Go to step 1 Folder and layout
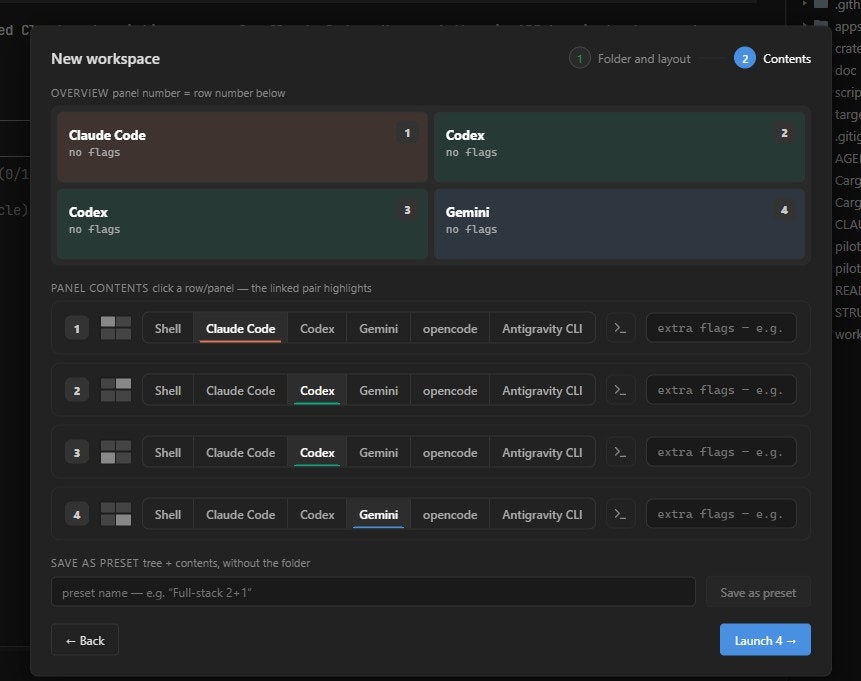 pos(630,58)
